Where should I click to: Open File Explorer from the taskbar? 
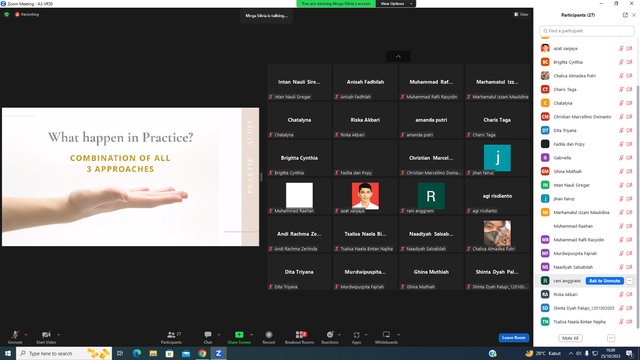153,353
